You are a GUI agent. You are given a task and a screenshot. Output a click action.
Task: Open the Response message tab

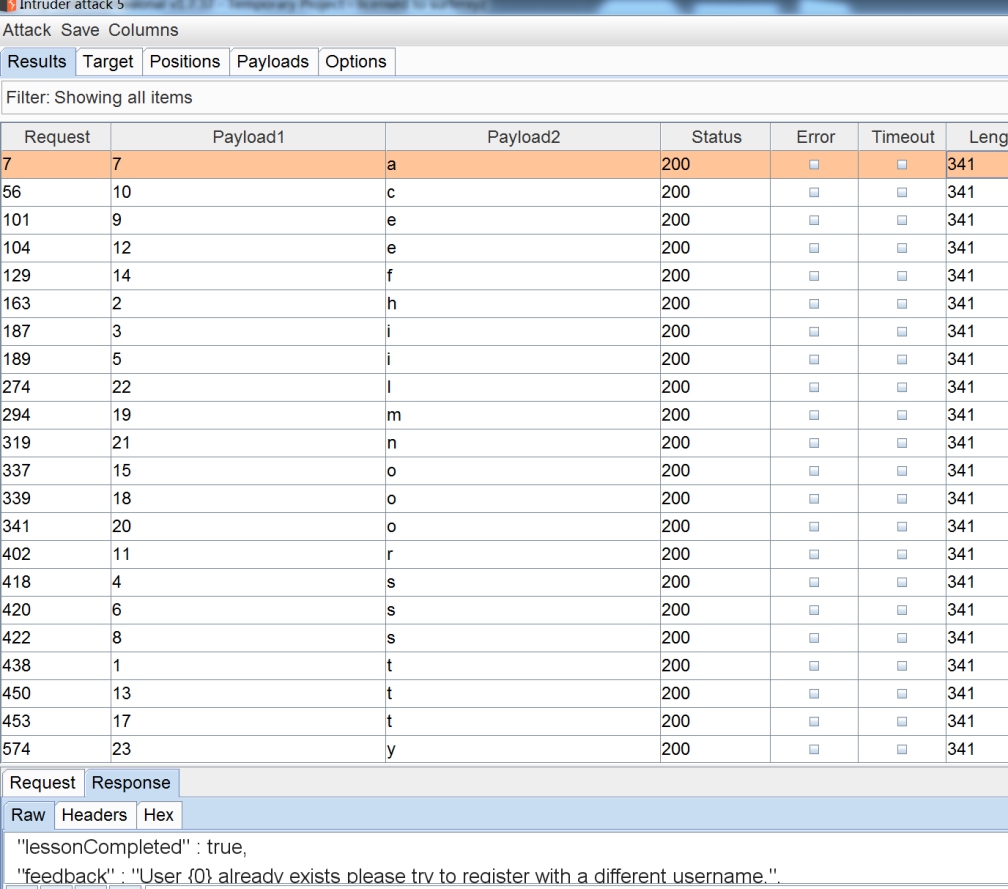coord(131,783)
